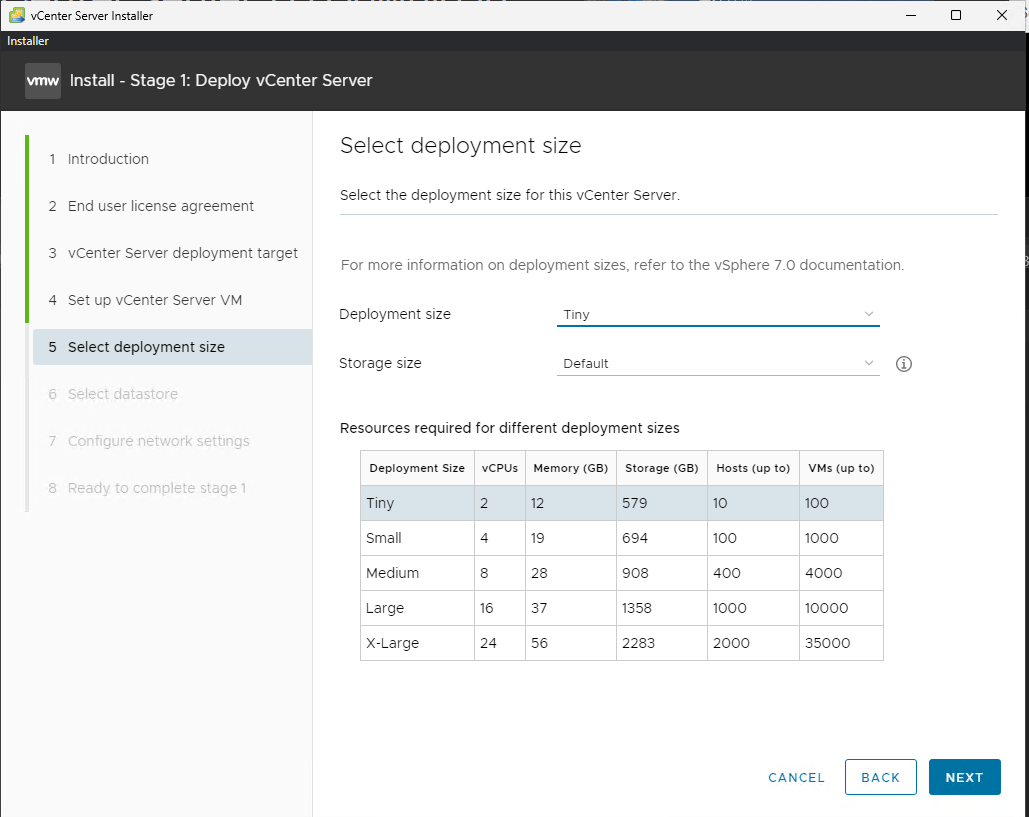Click the vmw logo in header
The width and height of the screenshot is (1029, 817).
43,80
